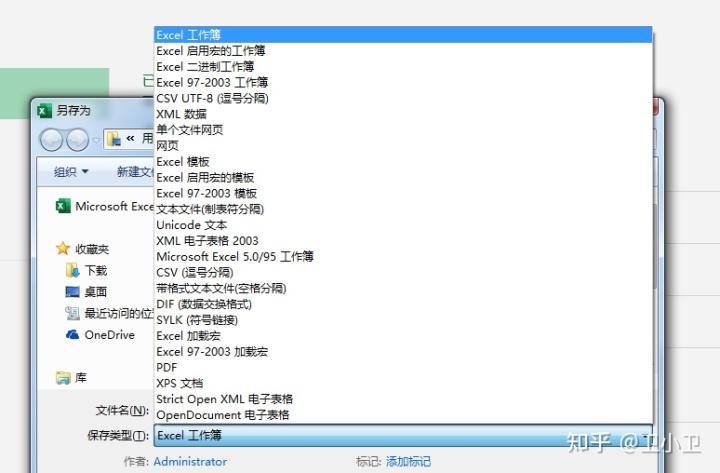This screenshot has width=720, height=473.
Task: Click the back navigation arrow
Action: [x=51, y=140]
